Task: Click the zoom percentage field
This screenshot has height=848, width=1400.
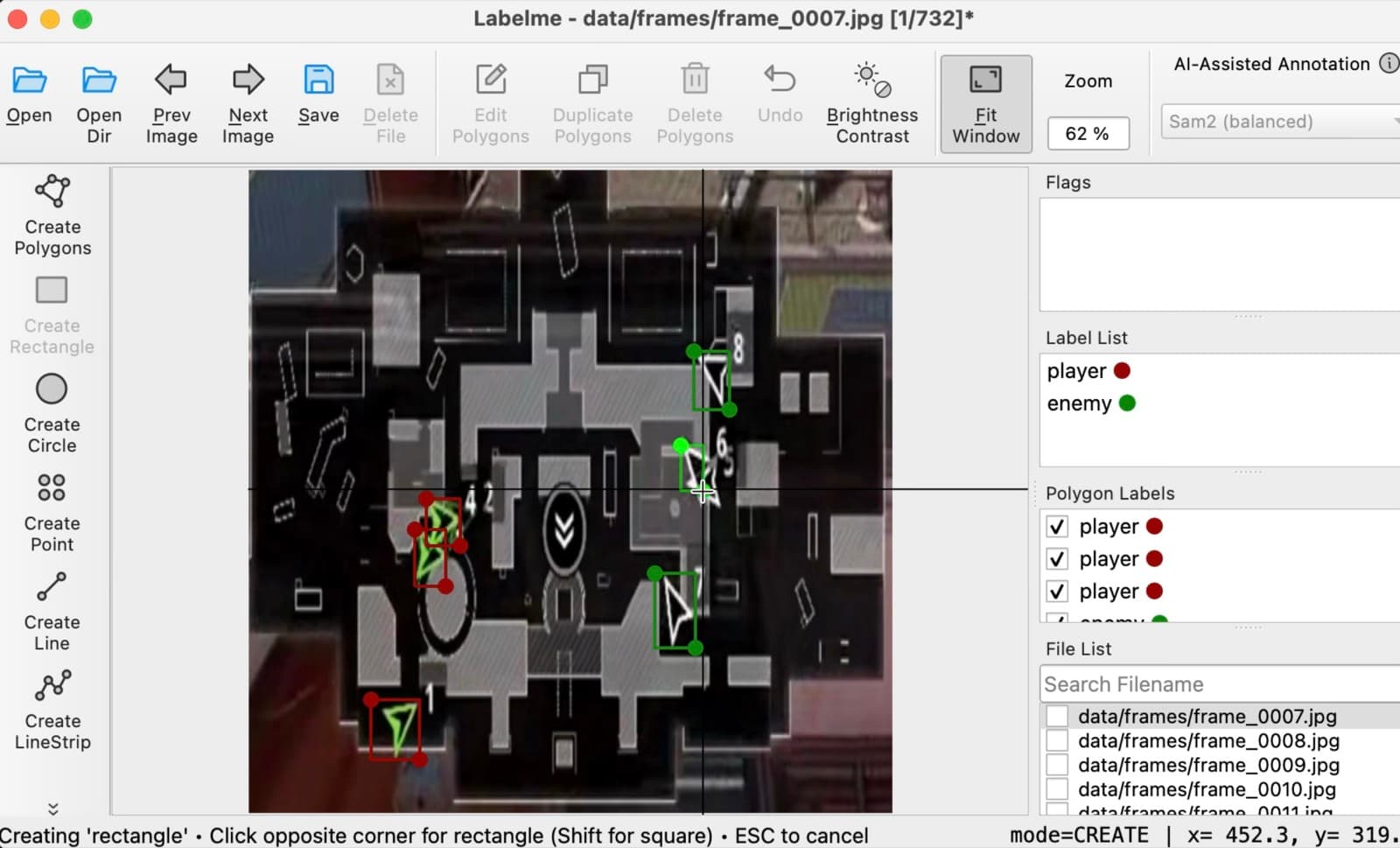Action: tap(1088, 133)
